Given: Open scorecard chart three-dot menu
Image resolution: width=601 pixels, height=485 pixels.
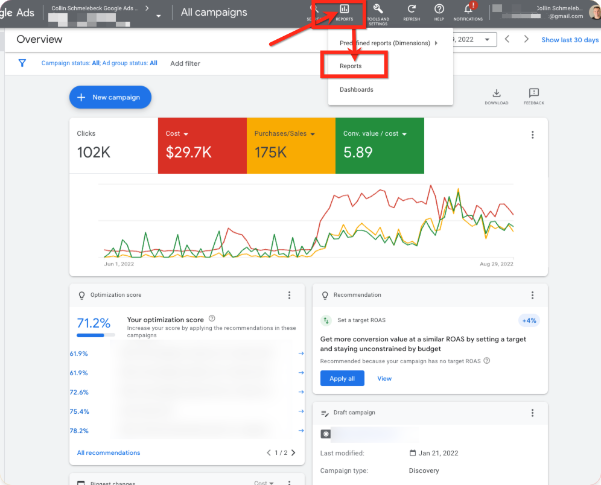Looking at the screenshot, I should click(532, 135).
